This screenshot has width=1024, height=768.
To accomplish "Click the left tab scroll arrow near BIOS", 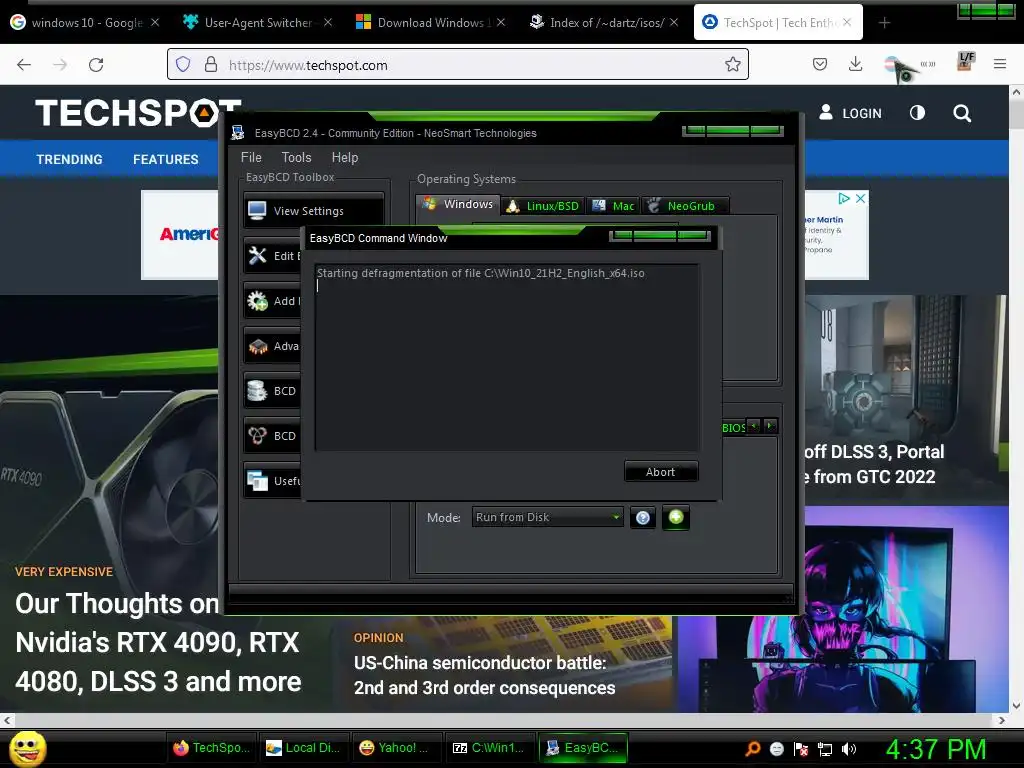I will (754, 426).
